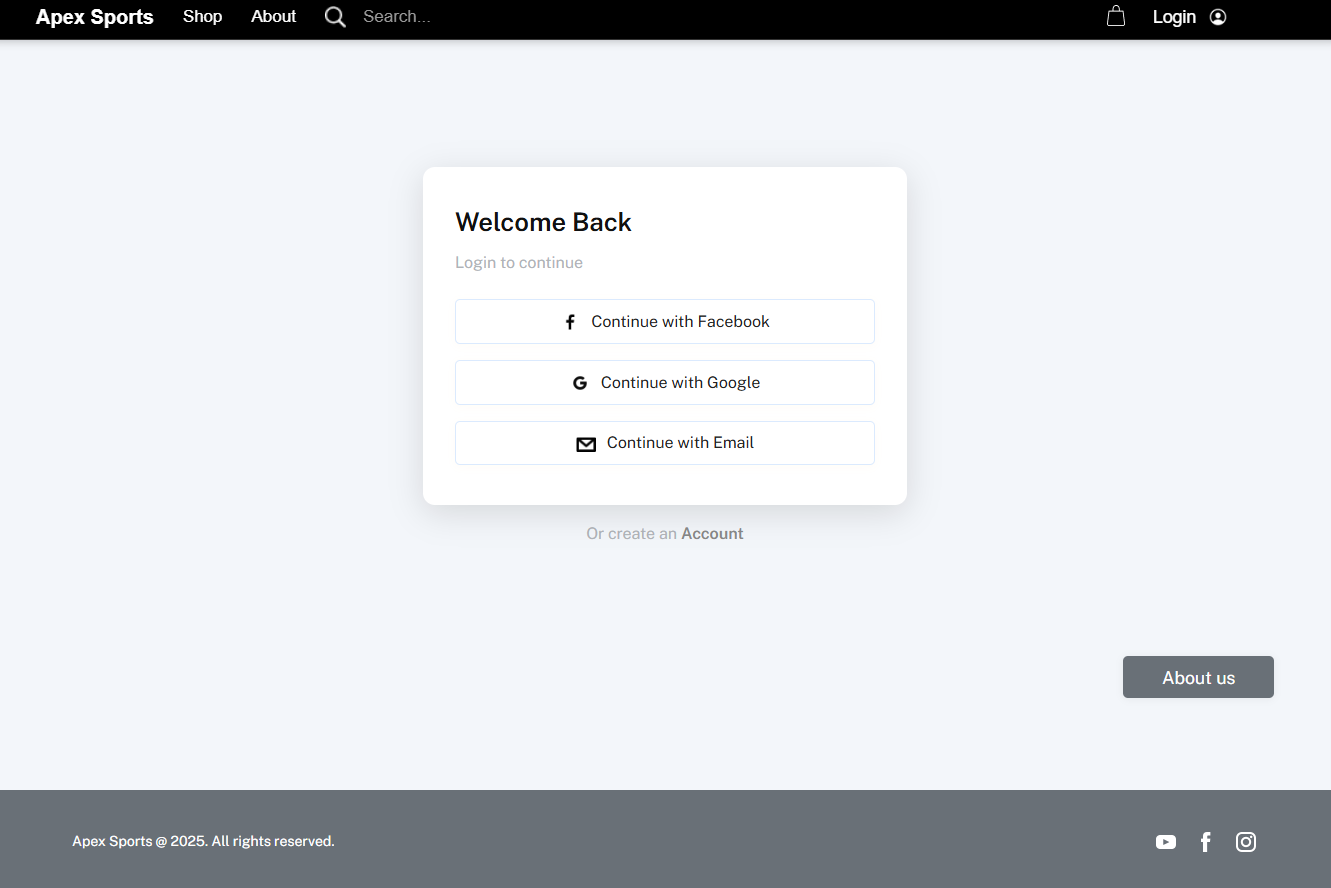Screen dimensions: 1331x888
Task: Choose Continue with Google
Action: 665,383
